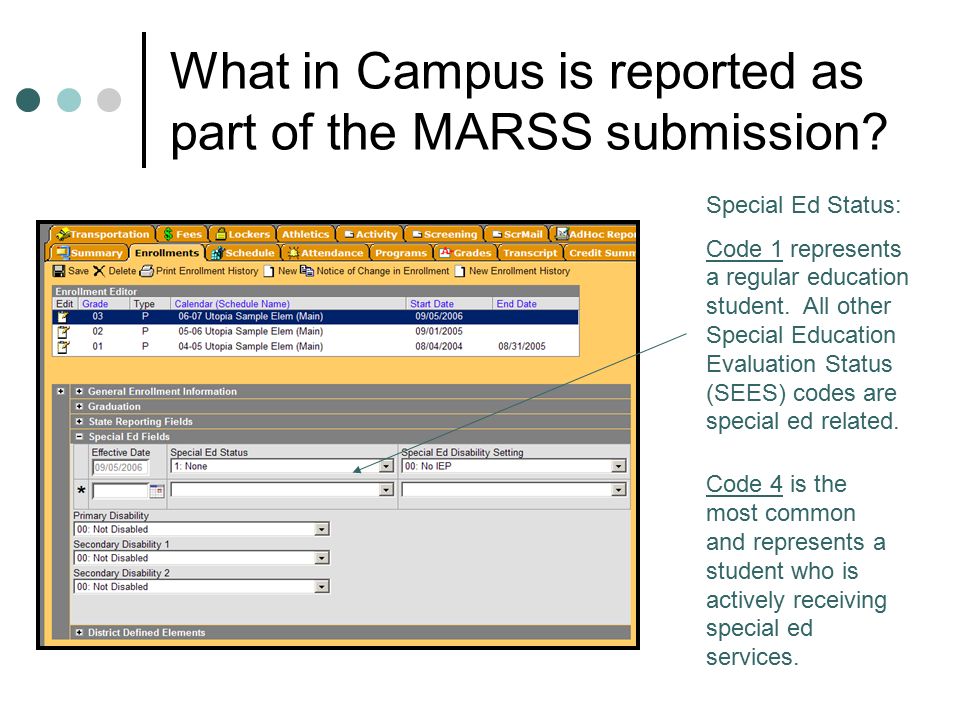960x720 pixels.
Task: Click edit icon for grade 02 enrollment
Action: click(x=63, y=331)
